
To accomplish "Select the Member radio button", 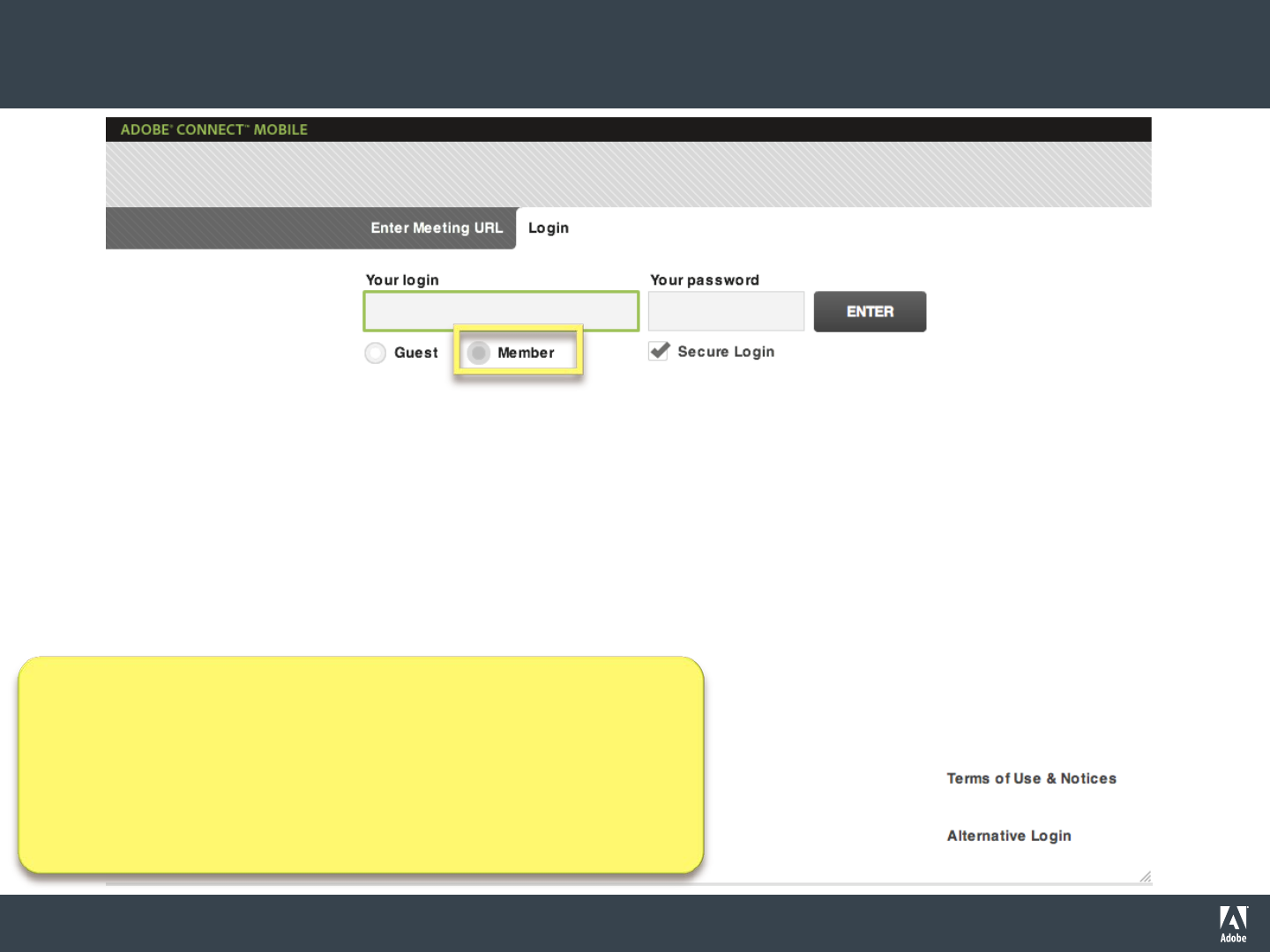I will click(478, 353).
